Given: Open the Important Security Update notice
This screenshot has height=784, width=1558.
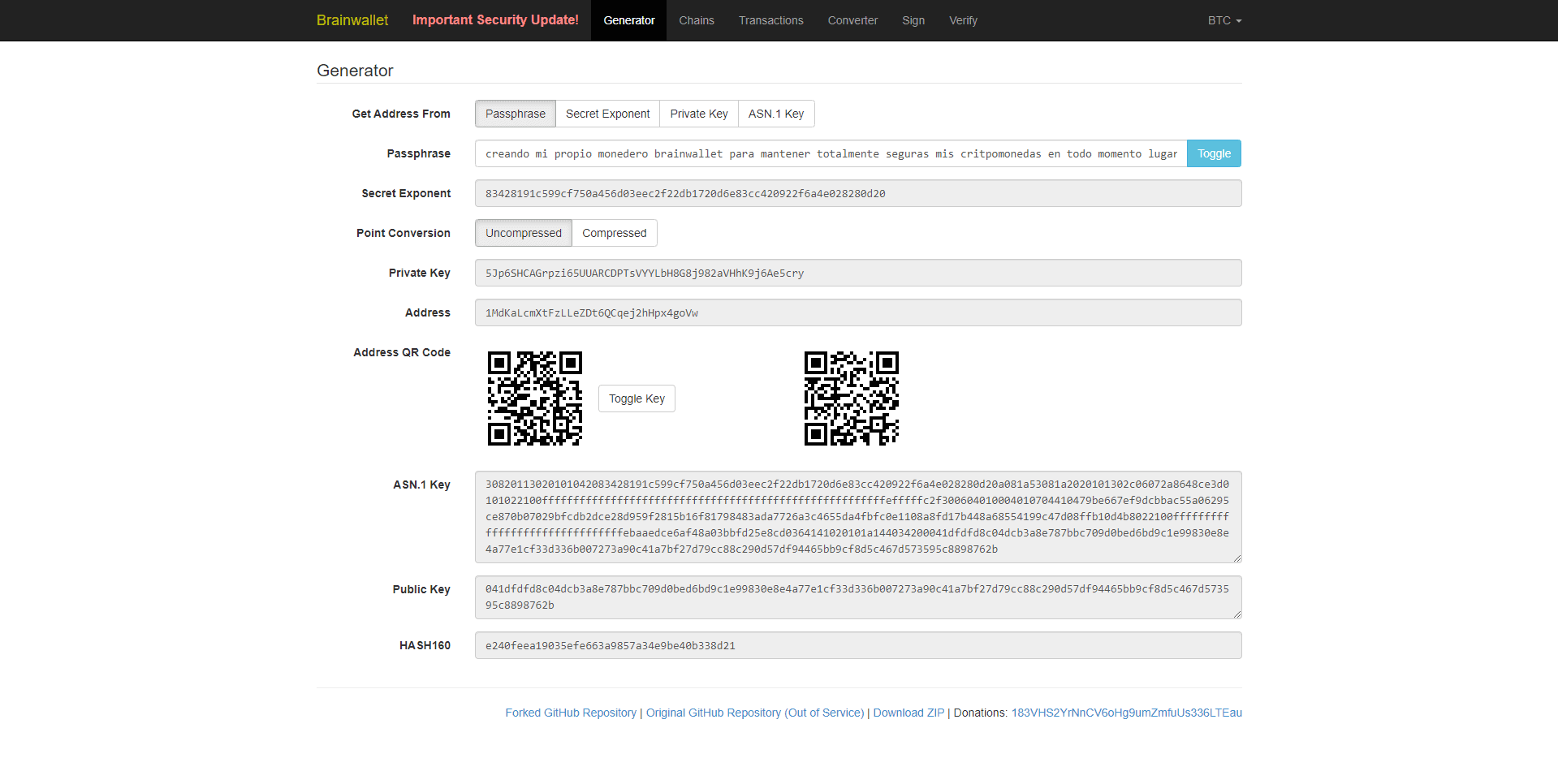Looking at the screenshot, I should click(495, 20).
